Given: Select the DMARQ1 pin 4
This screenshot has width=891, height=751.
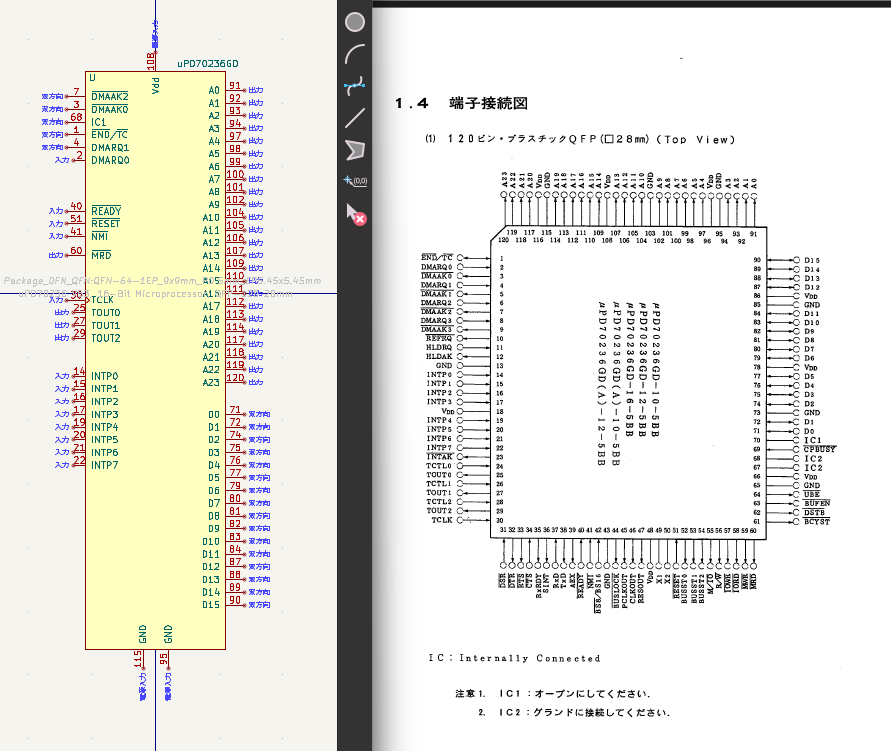Looking at the screenshot, I should (76, 147).
